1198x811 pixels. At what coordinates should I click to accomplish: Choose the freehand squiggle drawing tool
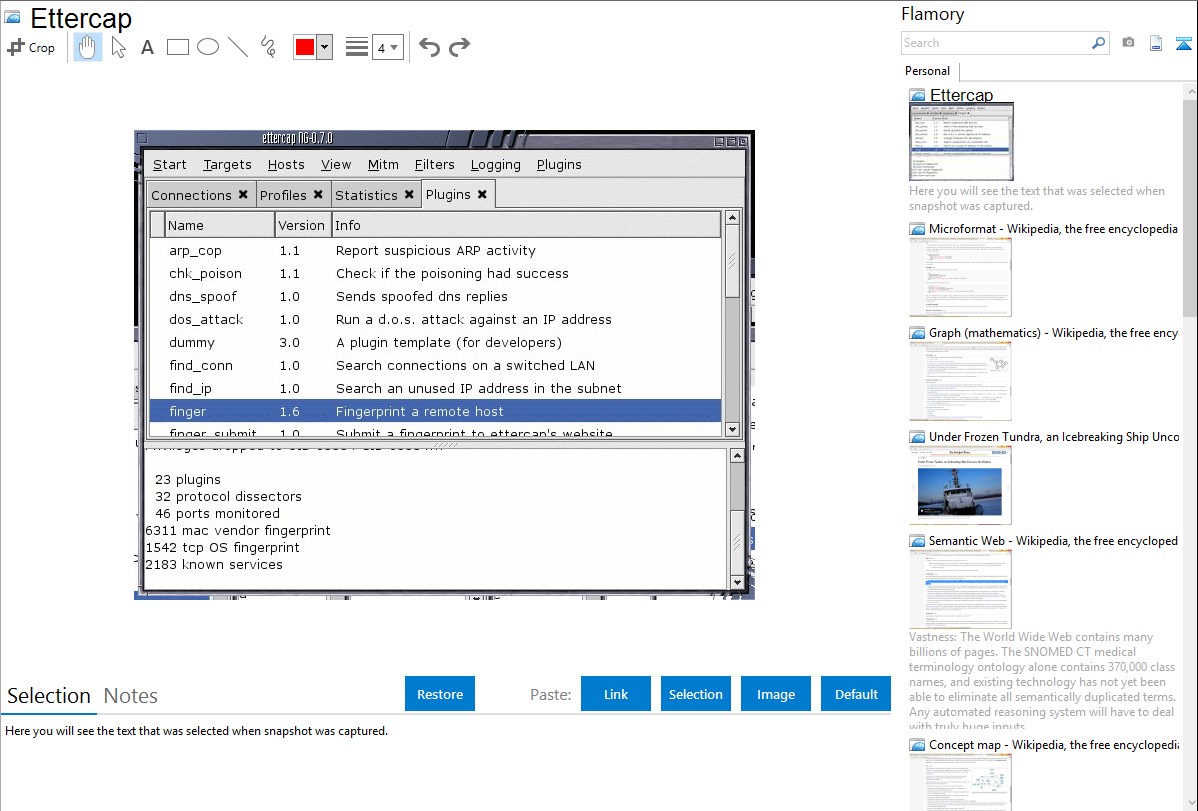[x=268, y=47]
